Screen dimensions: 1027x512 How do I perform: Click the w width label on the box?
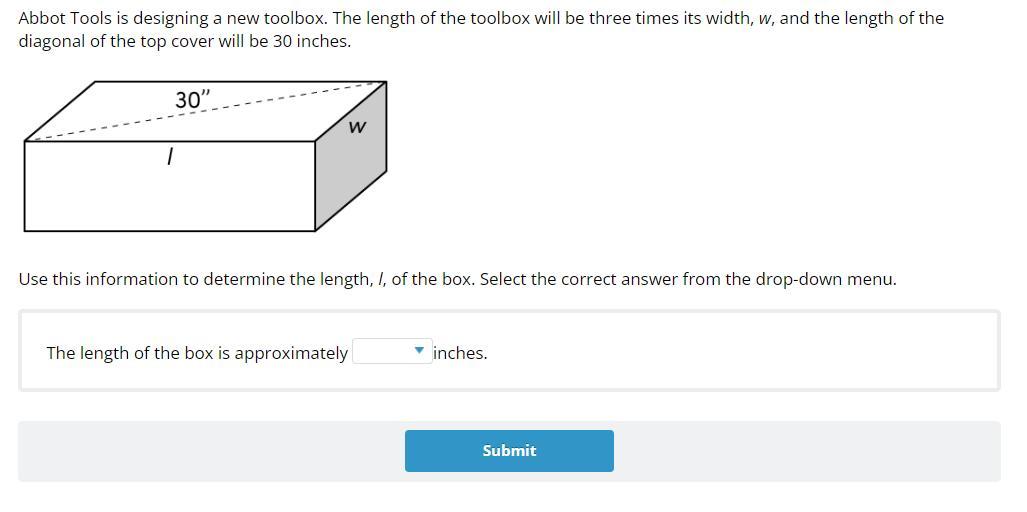[356, 126]
